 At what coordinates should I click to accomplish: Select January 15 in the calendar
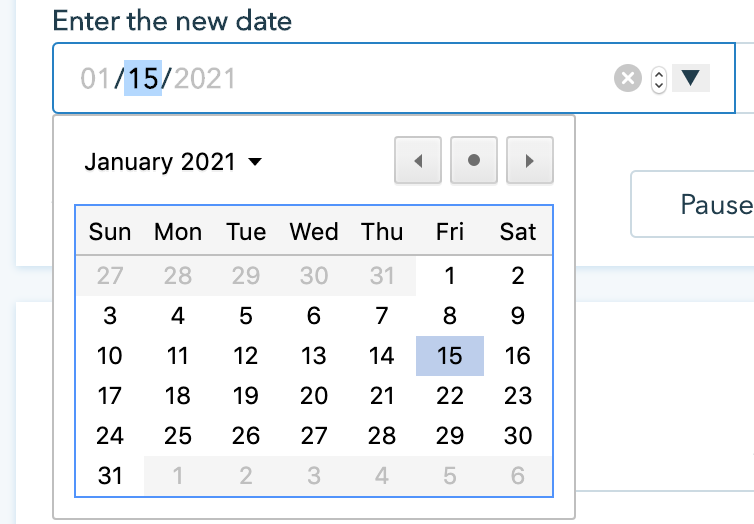tap(450, 356)
